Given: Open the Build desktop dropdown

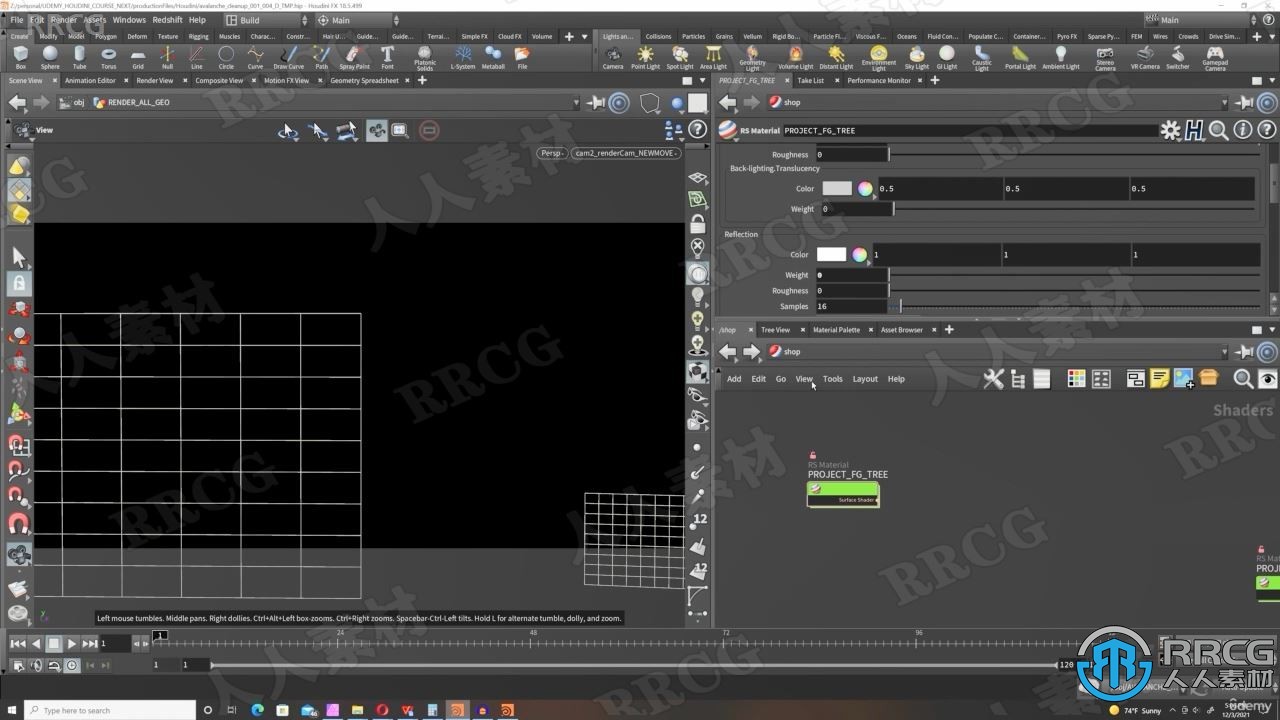Looking at the screenshot, I should coord(266,20).
